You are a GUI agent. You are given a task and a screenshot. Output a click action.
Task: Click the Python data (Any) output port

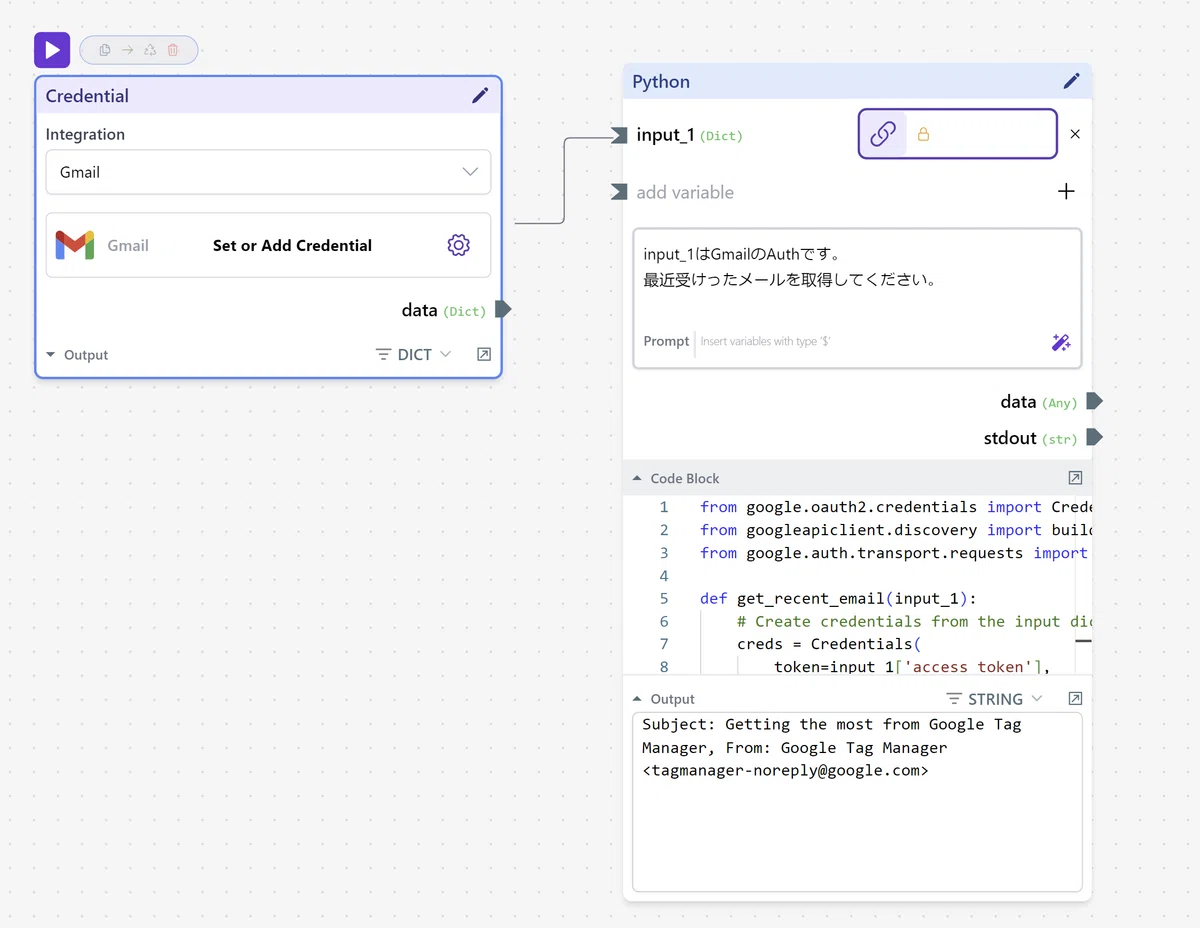[1094, 401]
